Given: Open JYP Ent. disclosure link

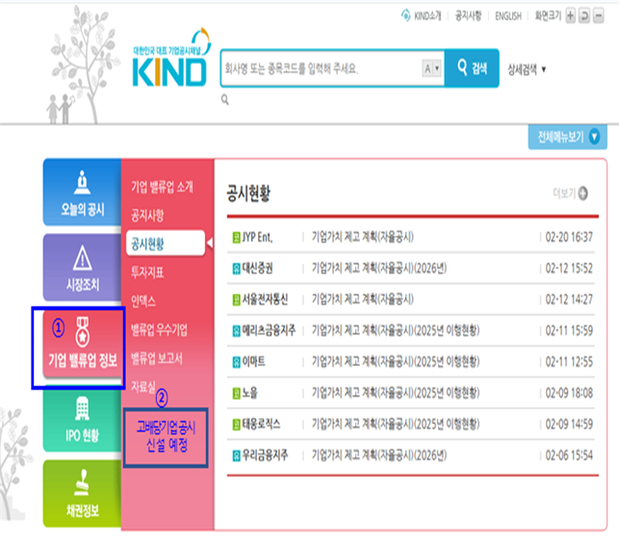Looking at the screenshot, I should (x=257, y=238).
